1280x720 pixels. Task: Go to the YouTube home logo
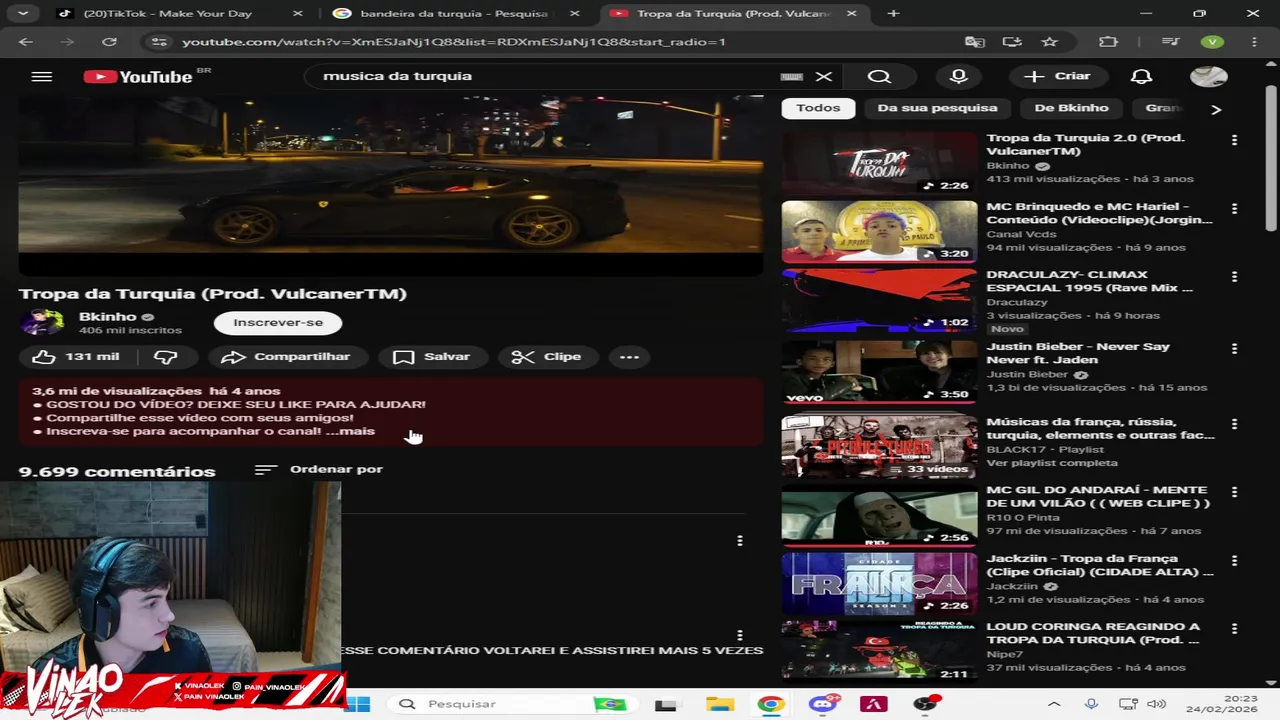pyautogui.click(x=138, y=77)
